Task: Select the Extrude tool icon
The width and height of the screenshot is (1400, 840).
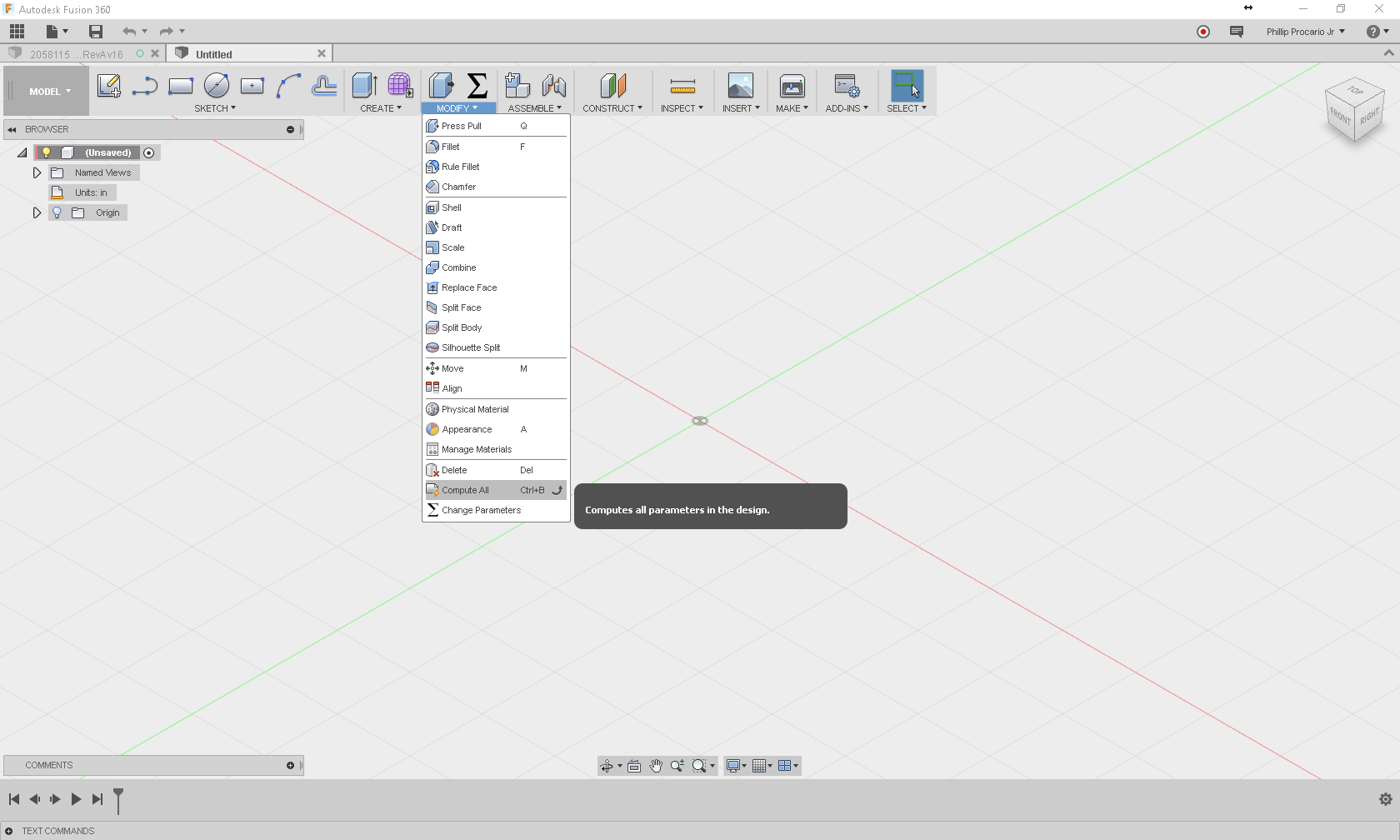Action: pyautogui.click(x=364, y=86)
